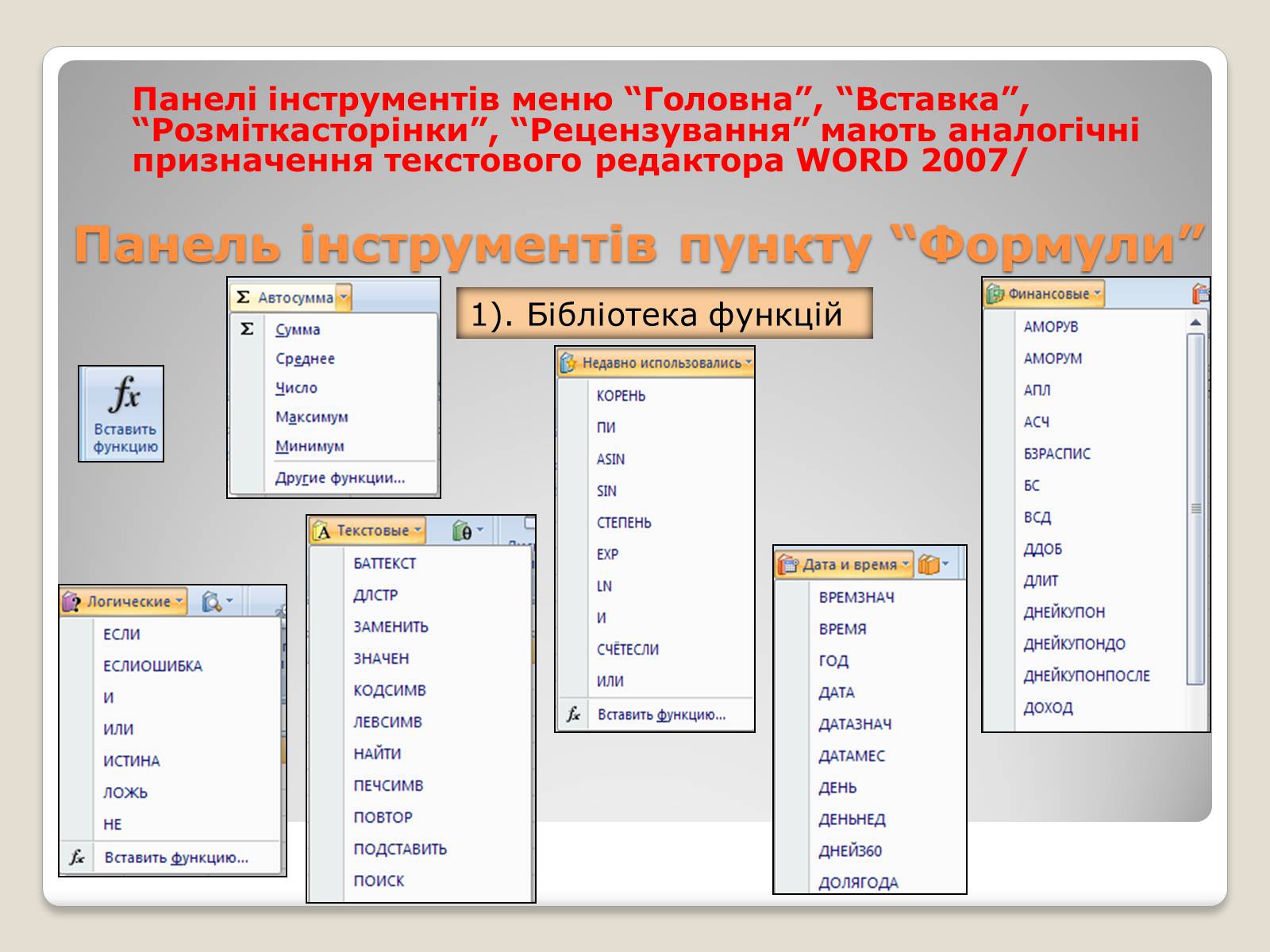This screenshot has width=1270, height=952.
Task: Select ЗАМЕНИТЬ text function
Action: point(391,627)
